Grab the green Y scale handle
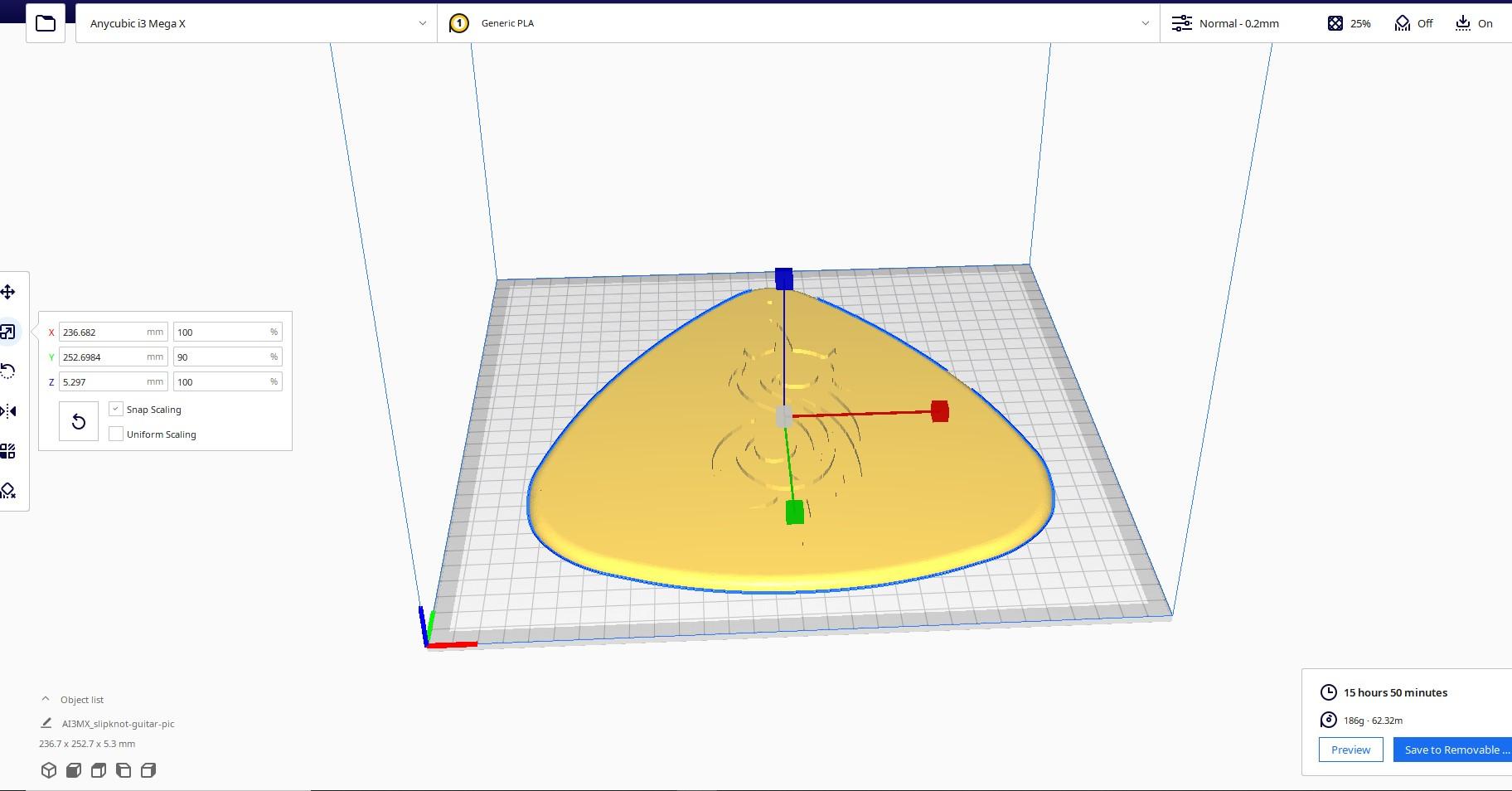This screenshot has width=1512, height=791. pyautogui.click(x=794, y=512)
